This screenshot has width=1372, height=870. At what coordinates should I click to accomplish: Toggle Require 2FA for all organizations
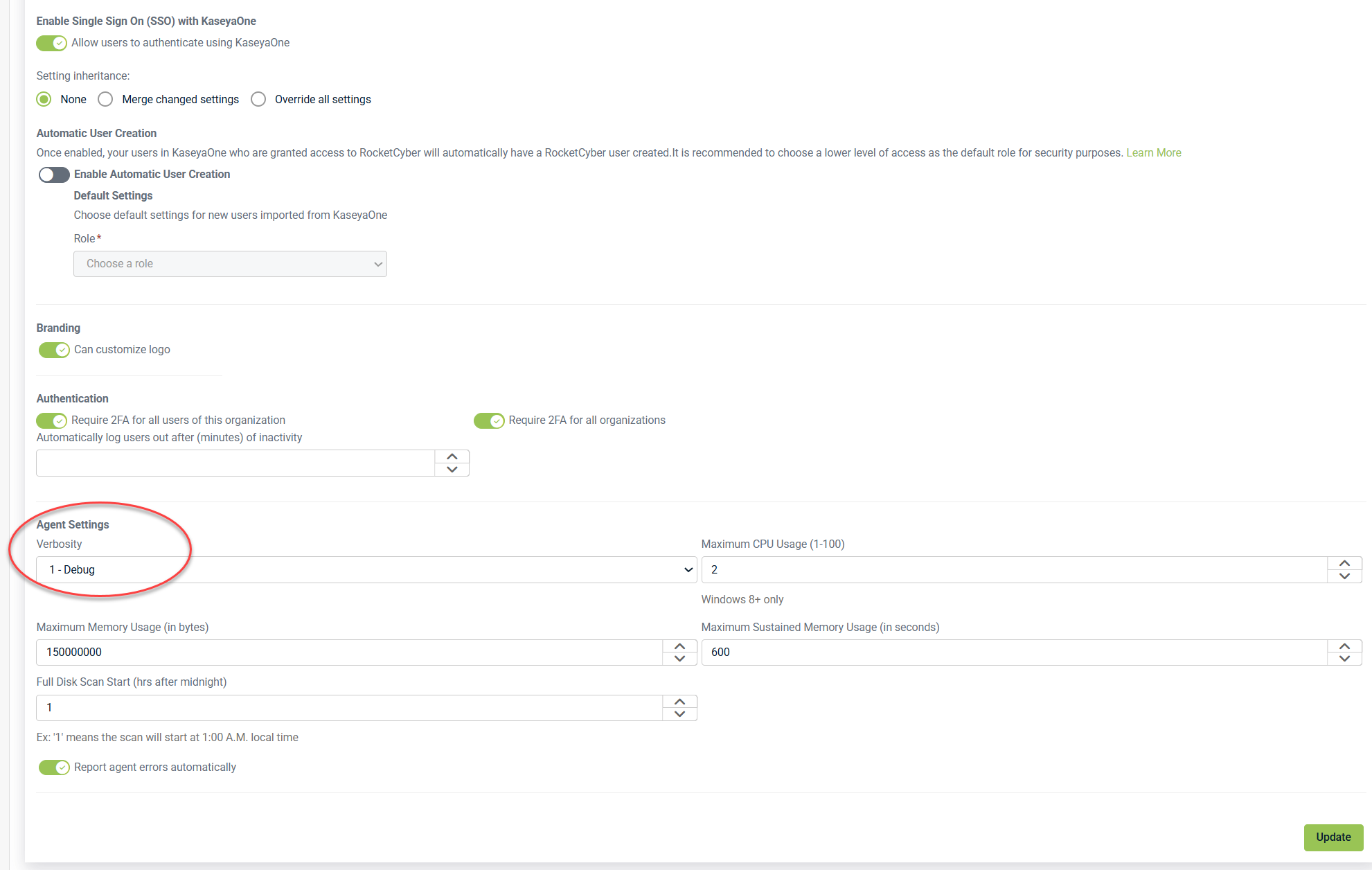pyautogui.click(x=489, y=420)
